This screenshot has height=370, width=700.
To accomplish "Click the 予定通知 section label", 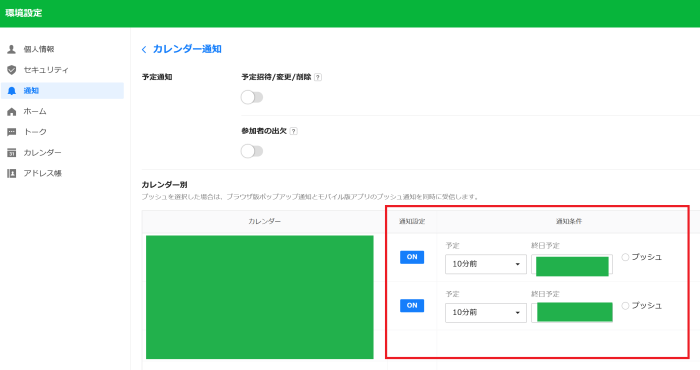I will point(157,77).
